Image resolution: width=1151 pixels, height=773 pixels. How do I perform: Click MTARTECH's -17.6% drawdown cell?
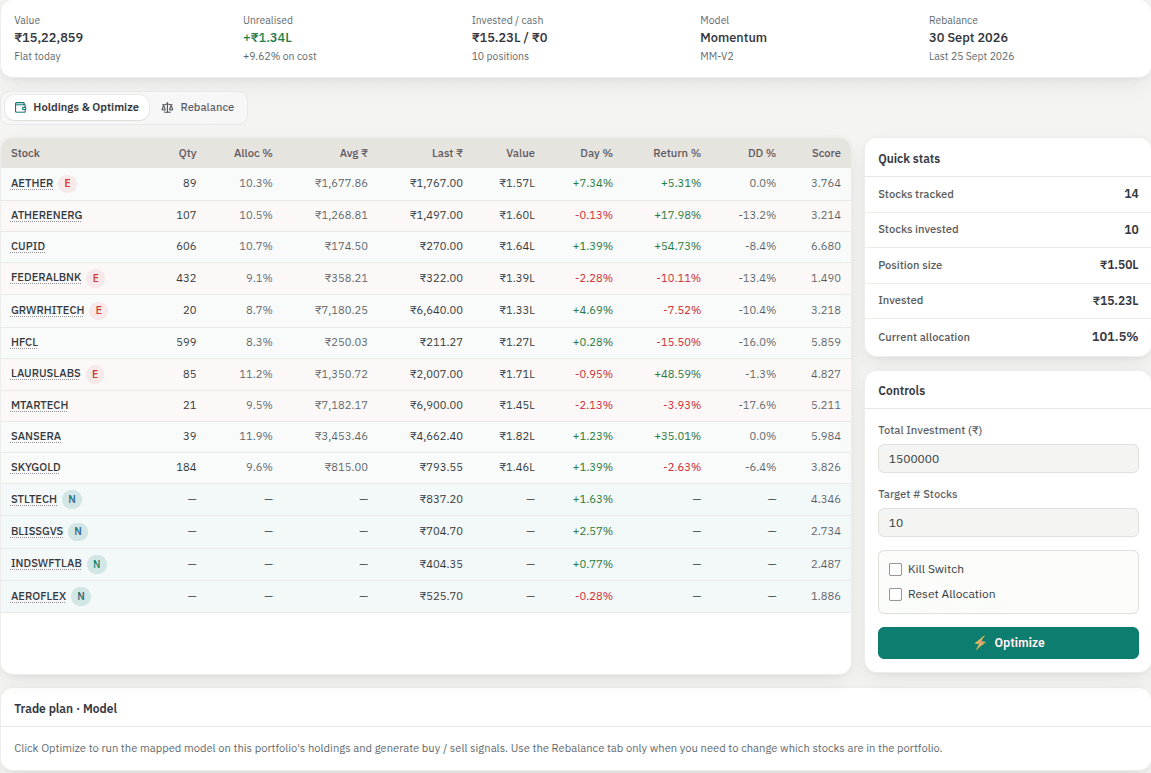click(758, 405)
